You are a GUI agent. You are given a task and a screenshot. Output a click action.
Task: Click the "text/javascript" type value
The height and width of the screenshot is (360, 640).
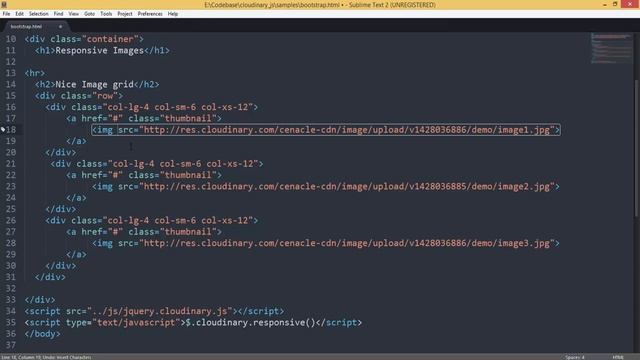coord(136,322)
